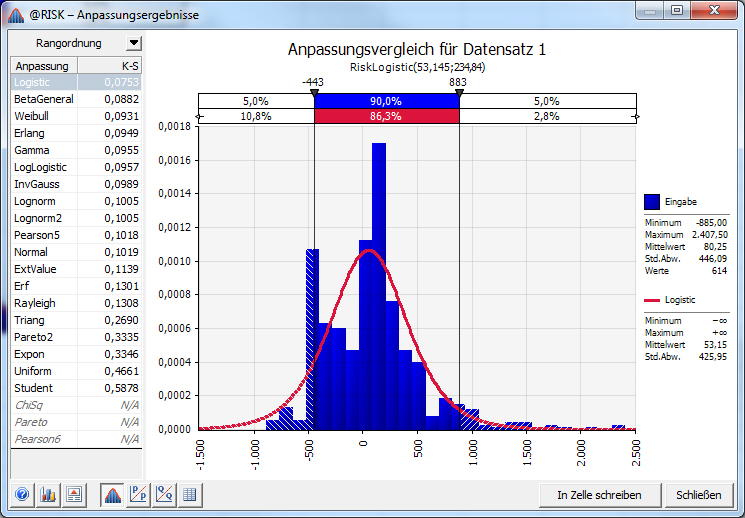
Task: Click the Schließen button
Action: [698, 495]
